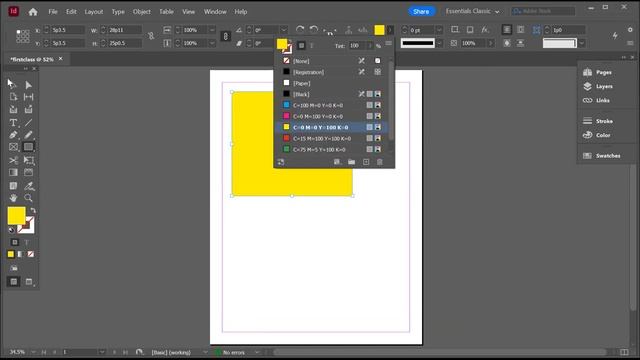Click the New Swatch plus icon

pyautogui.click(x=366, y=162)
